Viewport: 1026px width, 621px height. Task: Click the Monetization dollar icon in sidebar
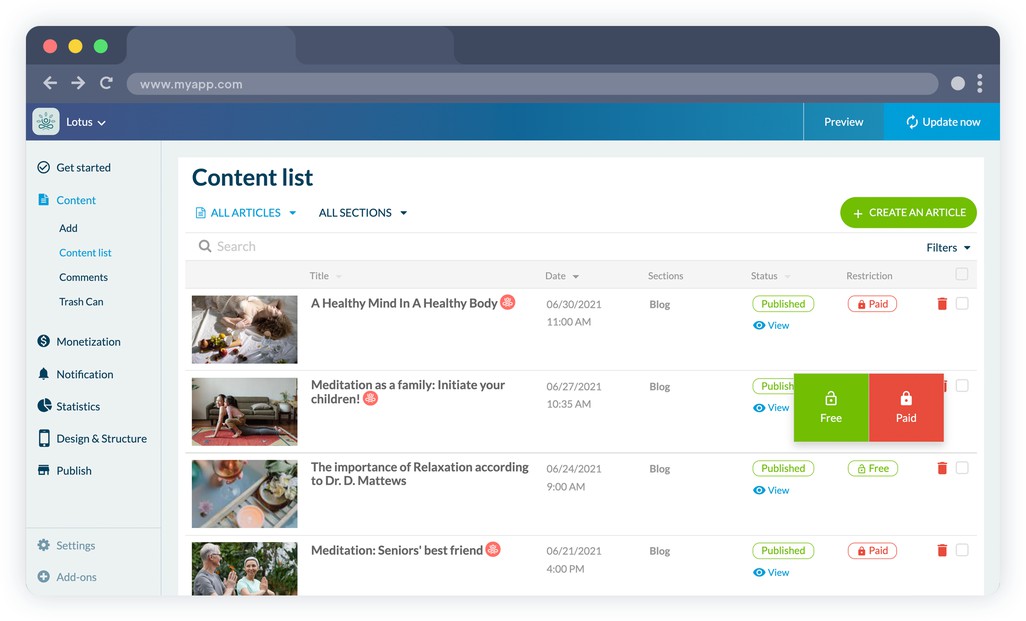[x=44, y=341]
